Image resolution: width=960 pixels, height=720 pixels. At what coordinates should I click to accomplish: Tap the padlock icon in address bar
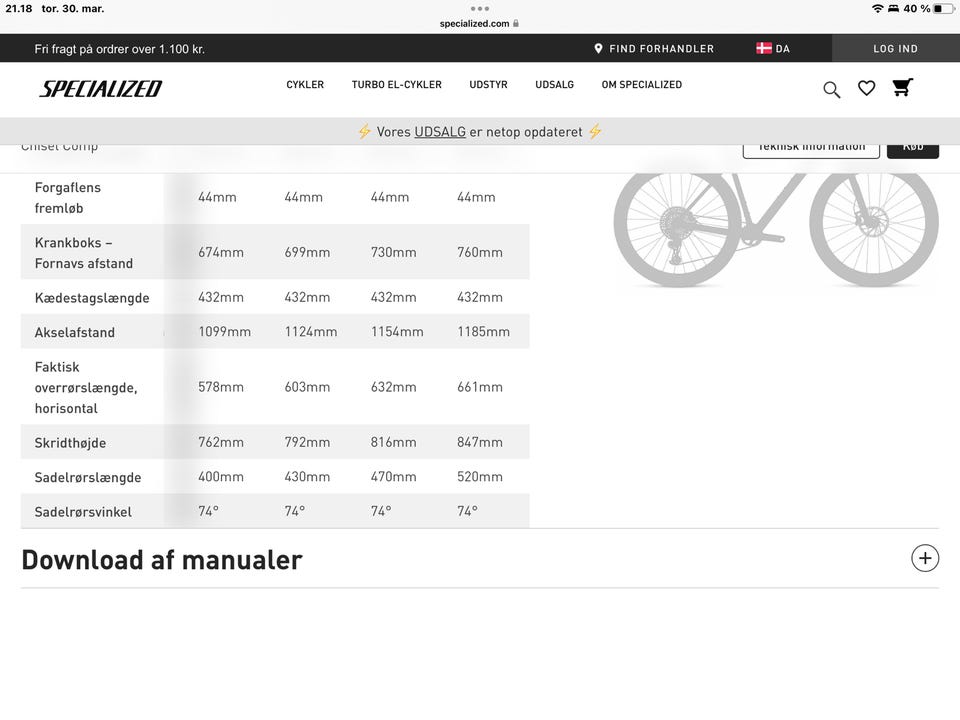(x=516, y=23)
